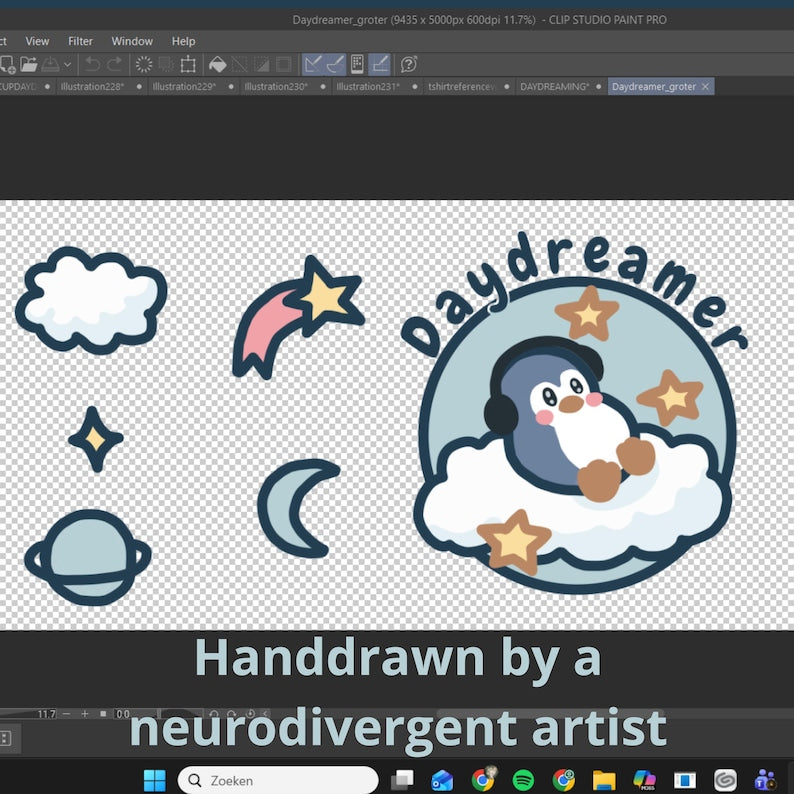Click the 11.7 zoom value field
Image resolution: width=794 pixels, height=794 pixels.
47,714
